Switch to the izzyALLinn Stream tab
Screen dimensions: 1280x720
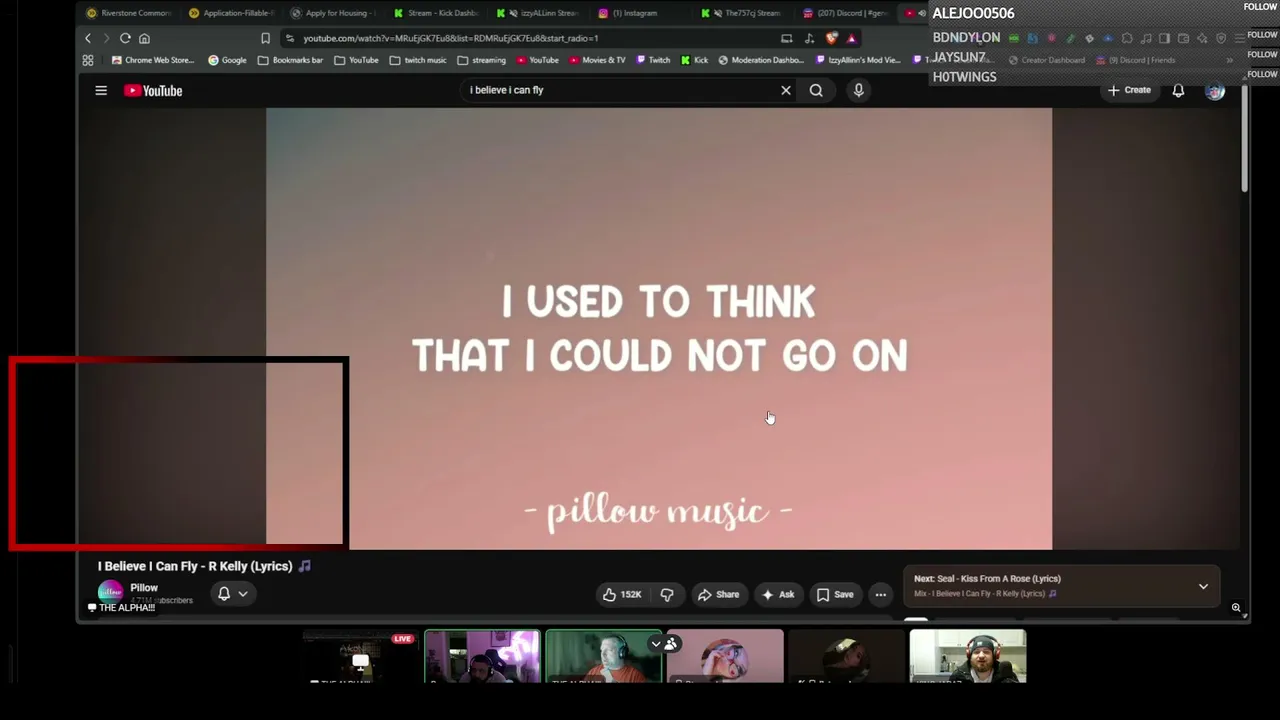point(537,13)
